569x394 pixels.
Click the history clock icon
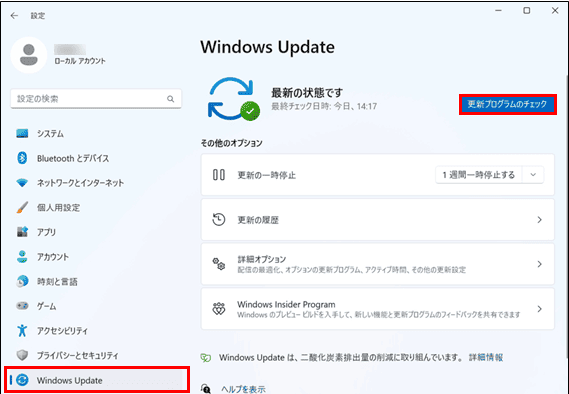[219, 219]
